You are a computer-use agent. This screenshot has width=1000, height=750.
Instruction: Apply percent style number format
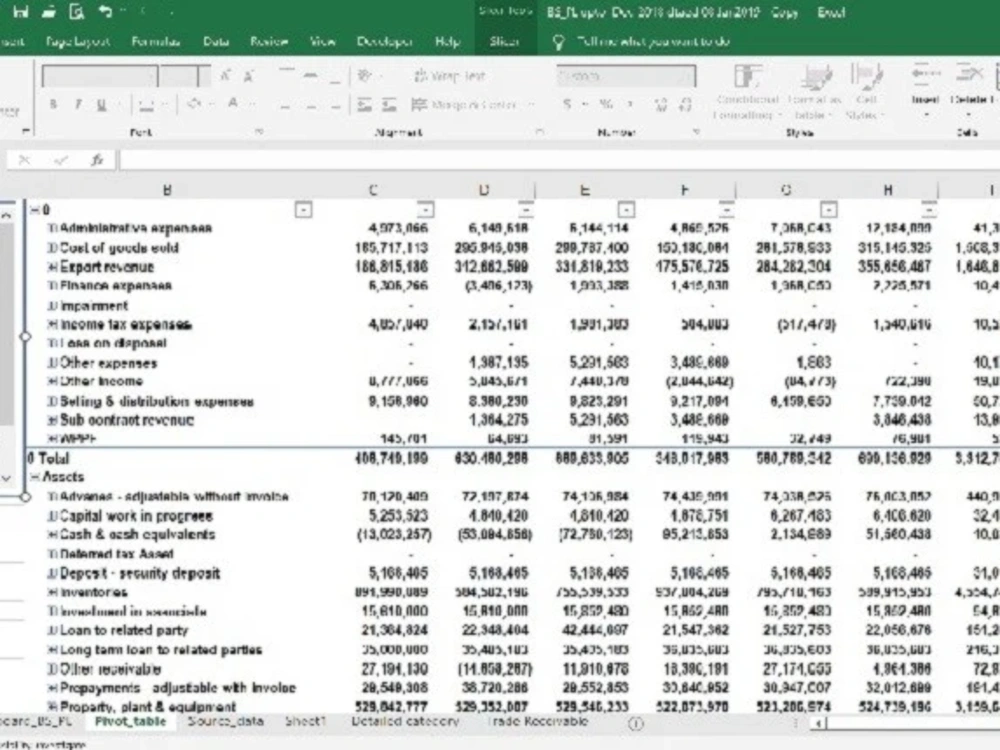(606, 104)
